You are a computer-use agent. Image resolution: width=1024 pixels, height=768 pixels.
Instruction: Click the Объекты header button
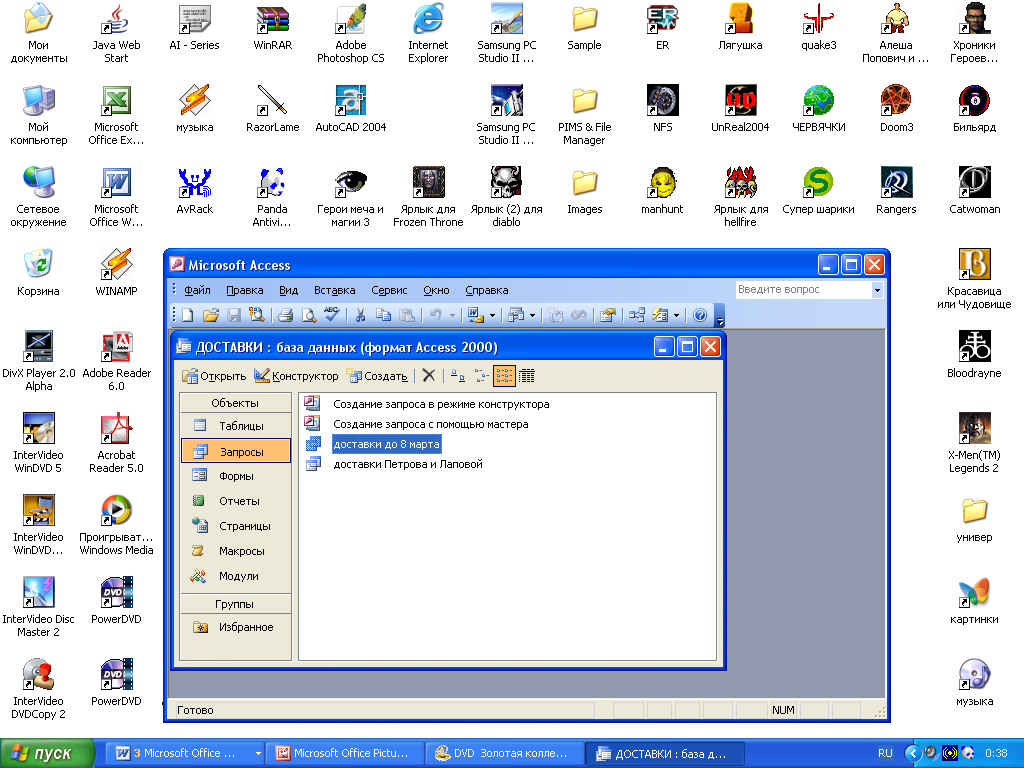pos(236,403)
